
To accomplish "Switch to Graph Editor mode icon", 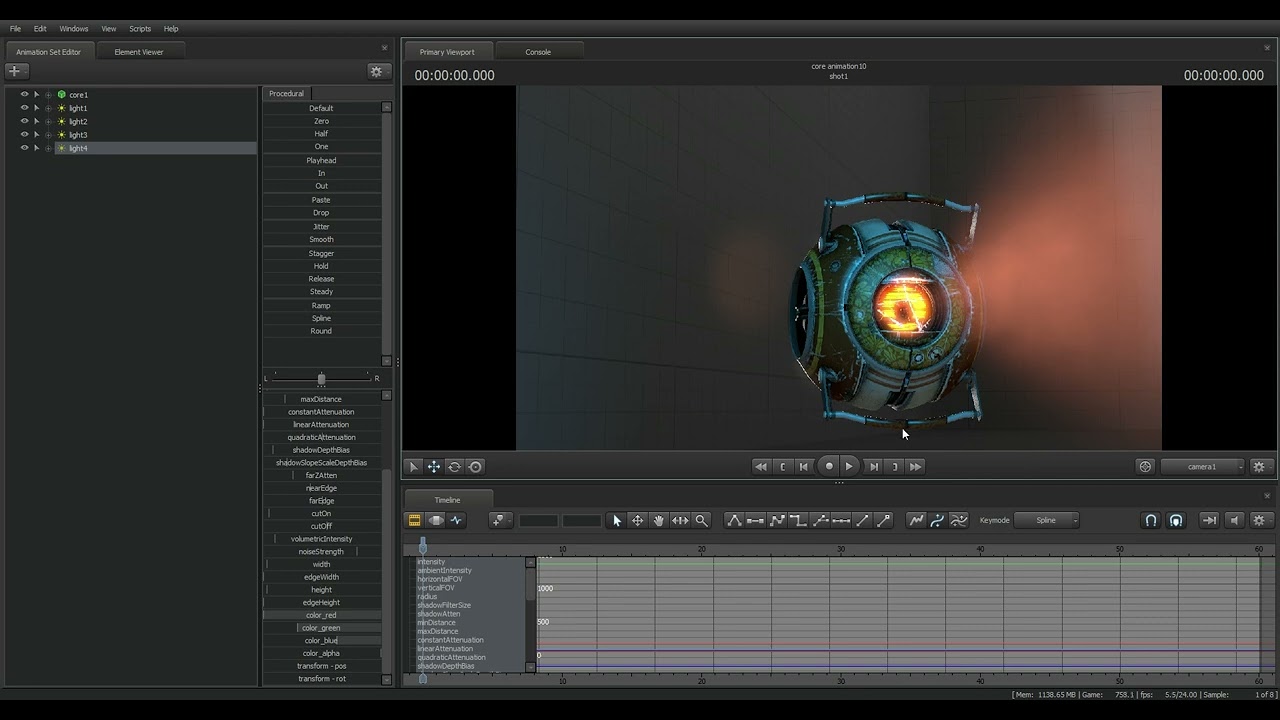I will [457, 520].
